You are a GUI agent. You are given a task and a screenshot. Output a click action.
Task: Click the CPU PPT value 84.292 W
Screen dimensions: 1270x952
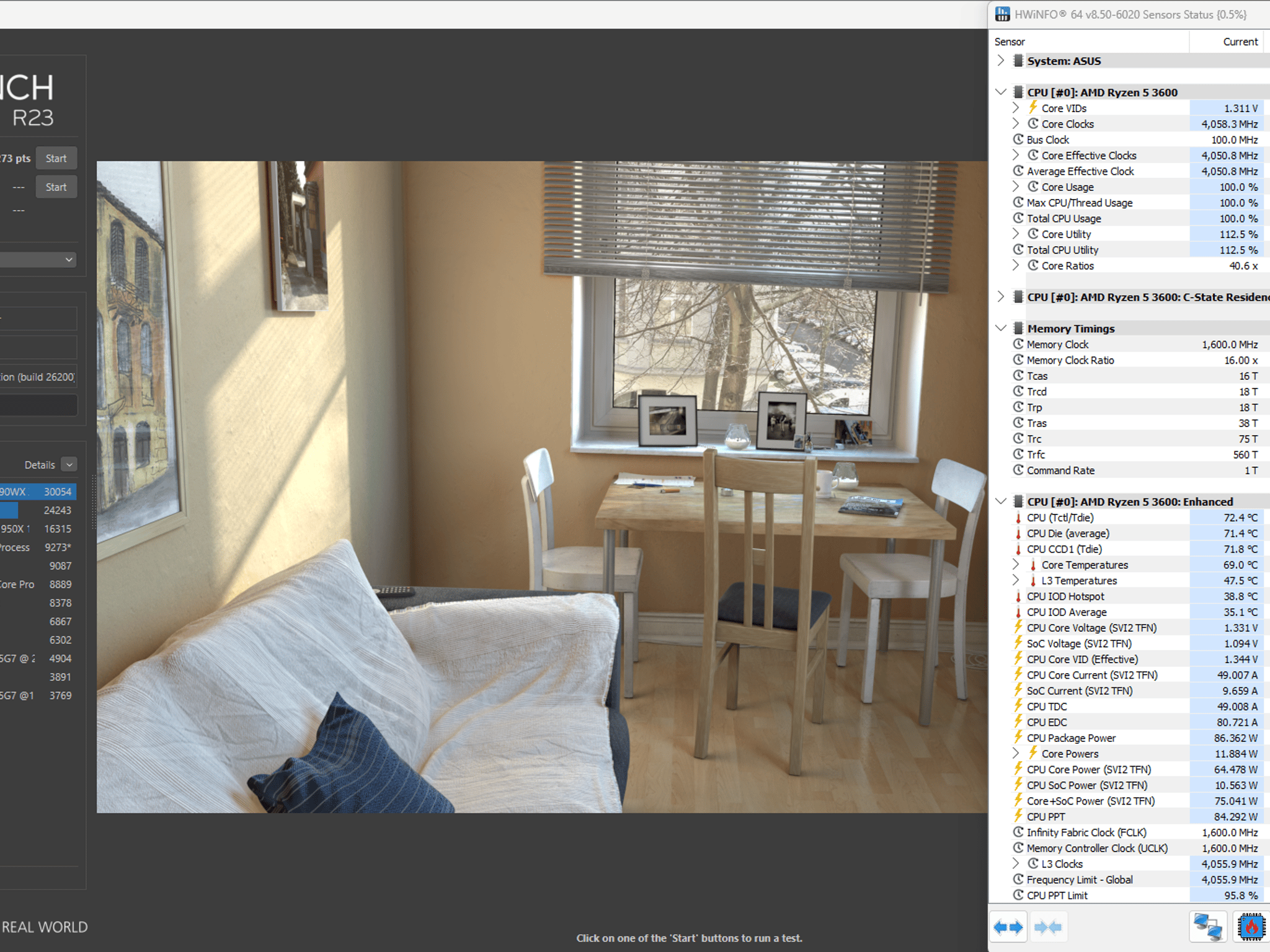pyautogui.click(x=1236, y=816)
